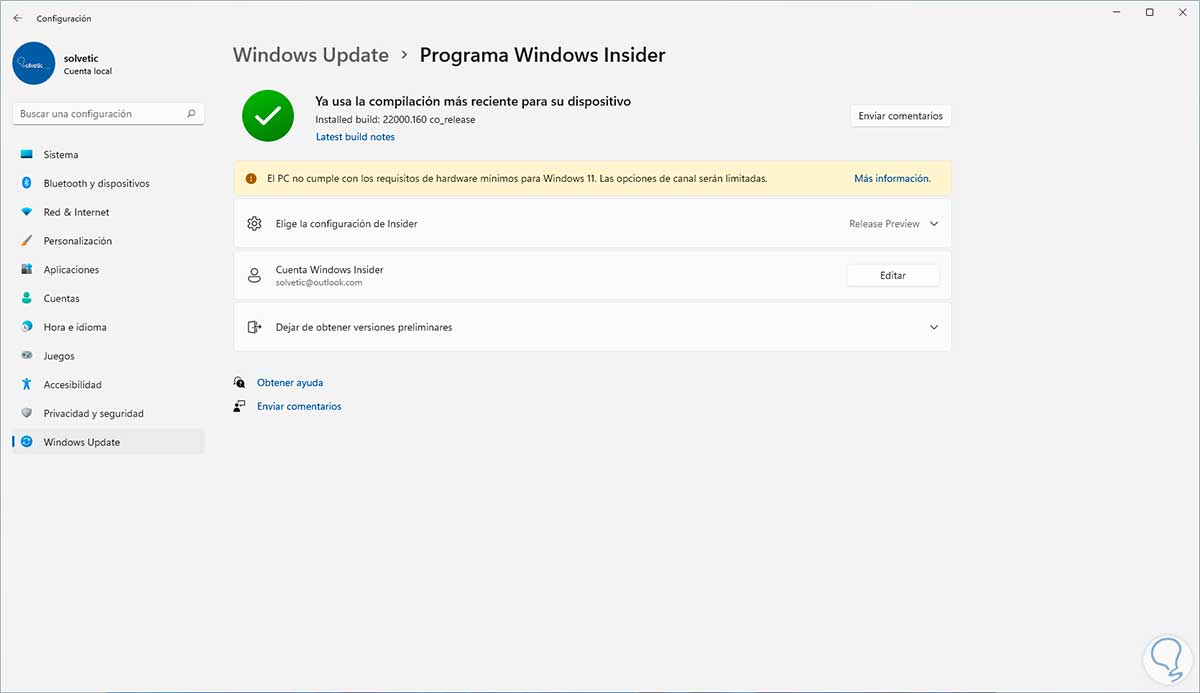Minimize the Configuración window
The height and width of the screenshot is (693, 1200).
1116,12
